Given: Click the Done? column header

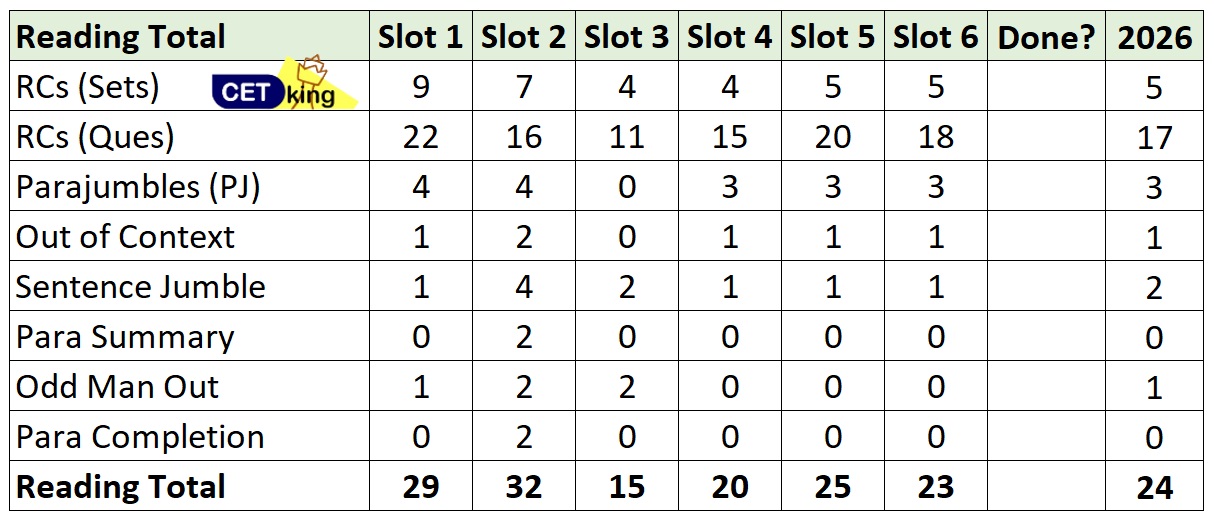Looking at the screenshot, I should coord(1046,38).
